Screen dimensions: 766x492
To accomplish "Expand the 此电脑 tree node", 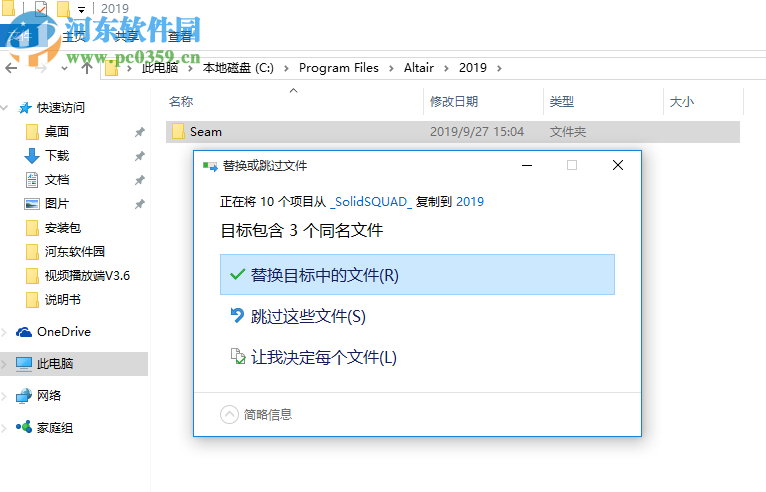I will tap(4, 364).
